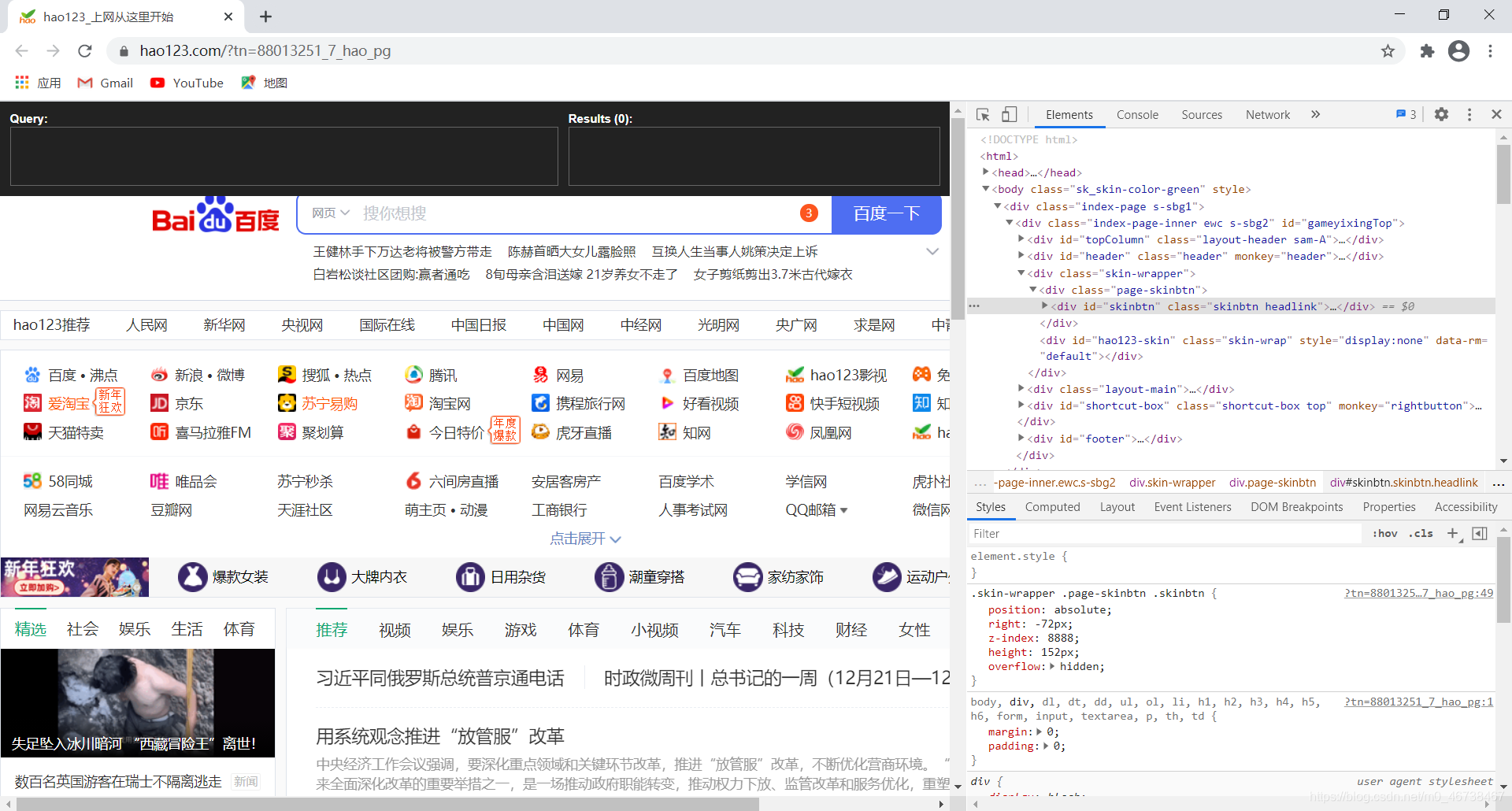This screenshot has width=1512, height=811.
Task: Open the Chrome three-dot menu
Action: click(1490, 51)
